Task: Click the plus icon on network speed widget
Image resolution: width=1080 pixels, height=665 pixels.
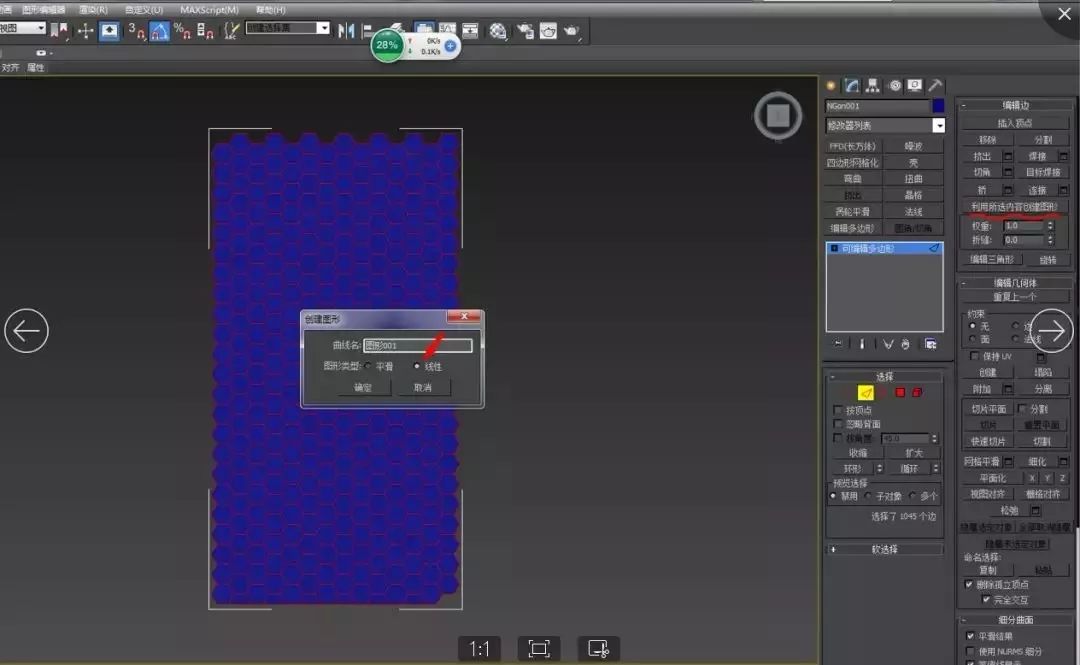Action: (450, 46)
